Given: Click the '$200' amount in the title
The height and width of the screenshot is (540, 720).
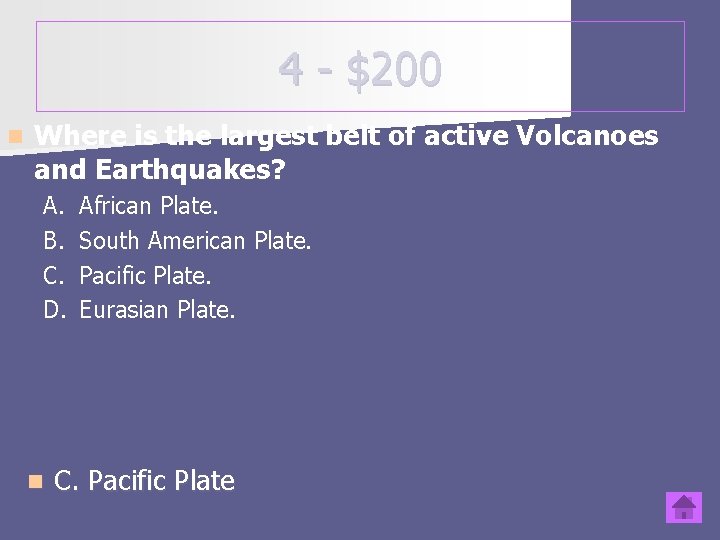Looking at the screenshot, I should tap(394, 69).
